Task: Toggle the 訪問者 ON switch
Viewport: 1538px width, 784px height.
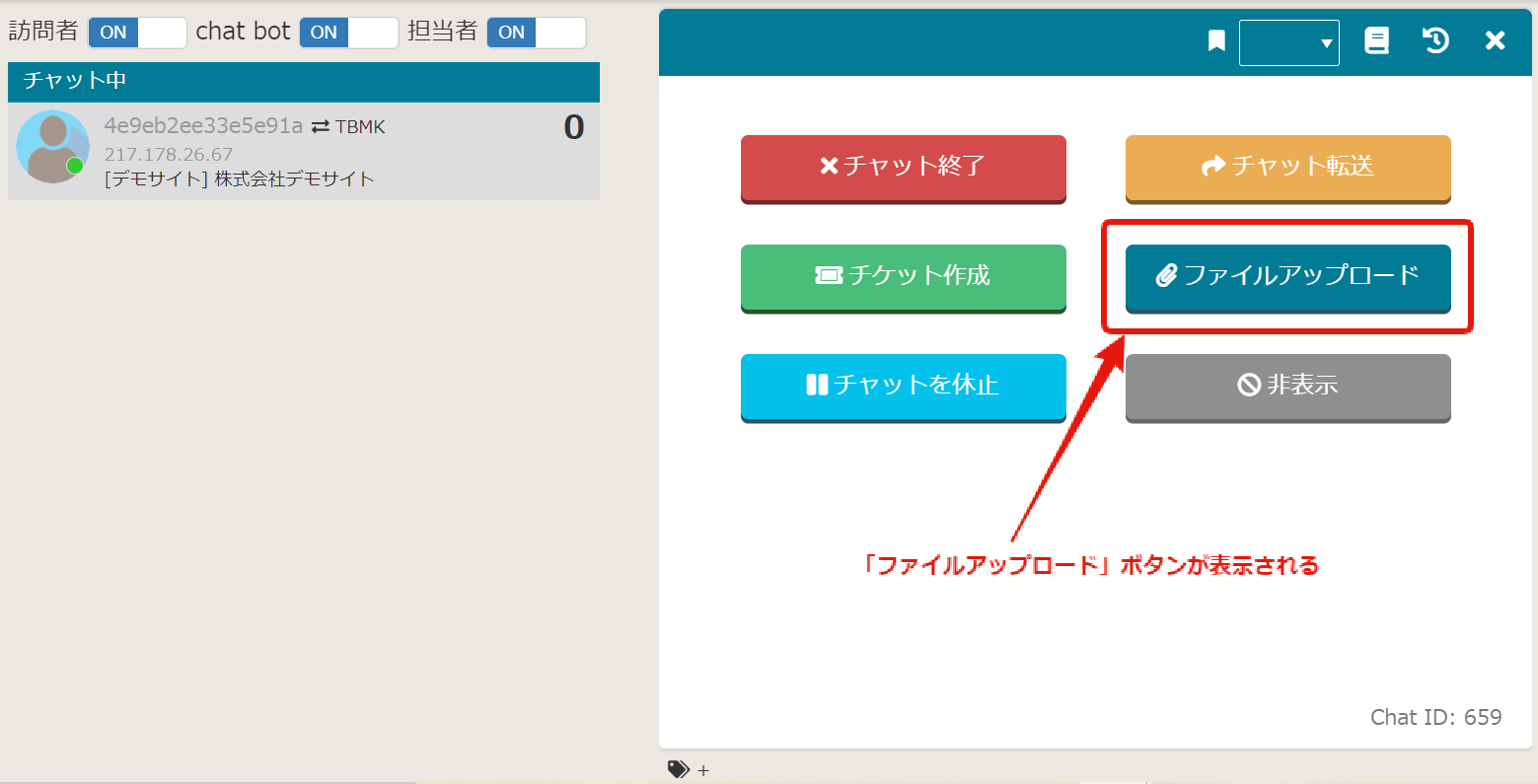Action: coord(137,33)
